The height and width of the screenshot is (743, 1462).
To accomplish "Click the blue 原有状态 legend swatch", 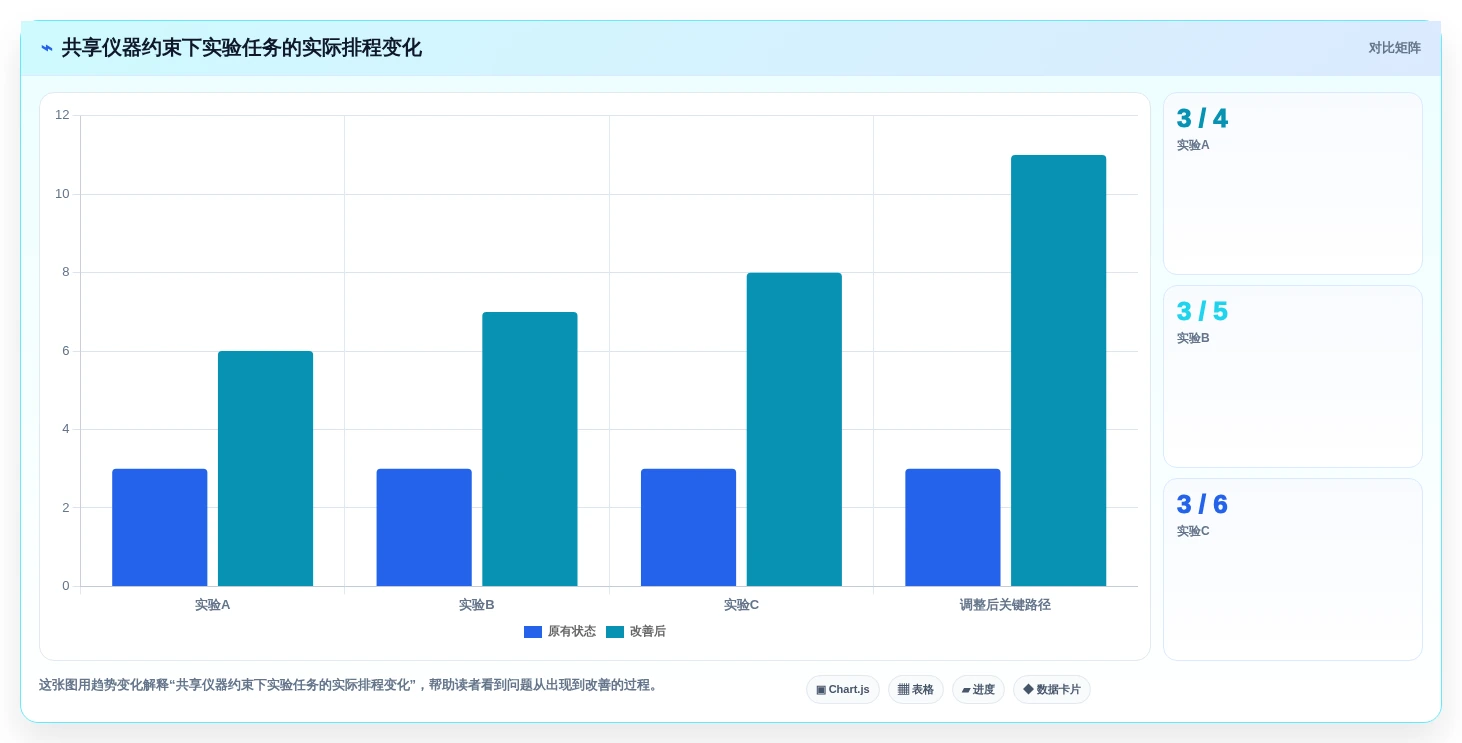I will (533, 632).
